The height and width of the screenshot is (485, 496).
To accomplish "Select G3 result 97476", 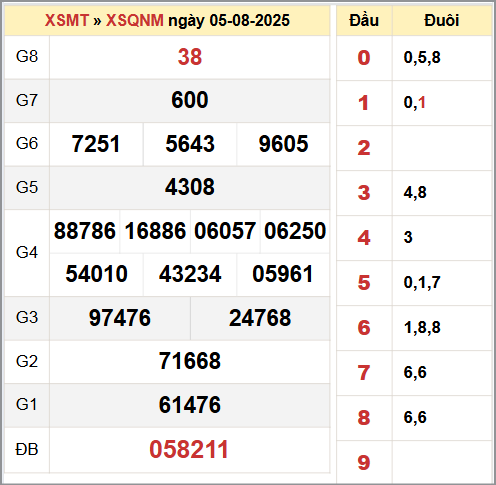I will coord(120,318).
